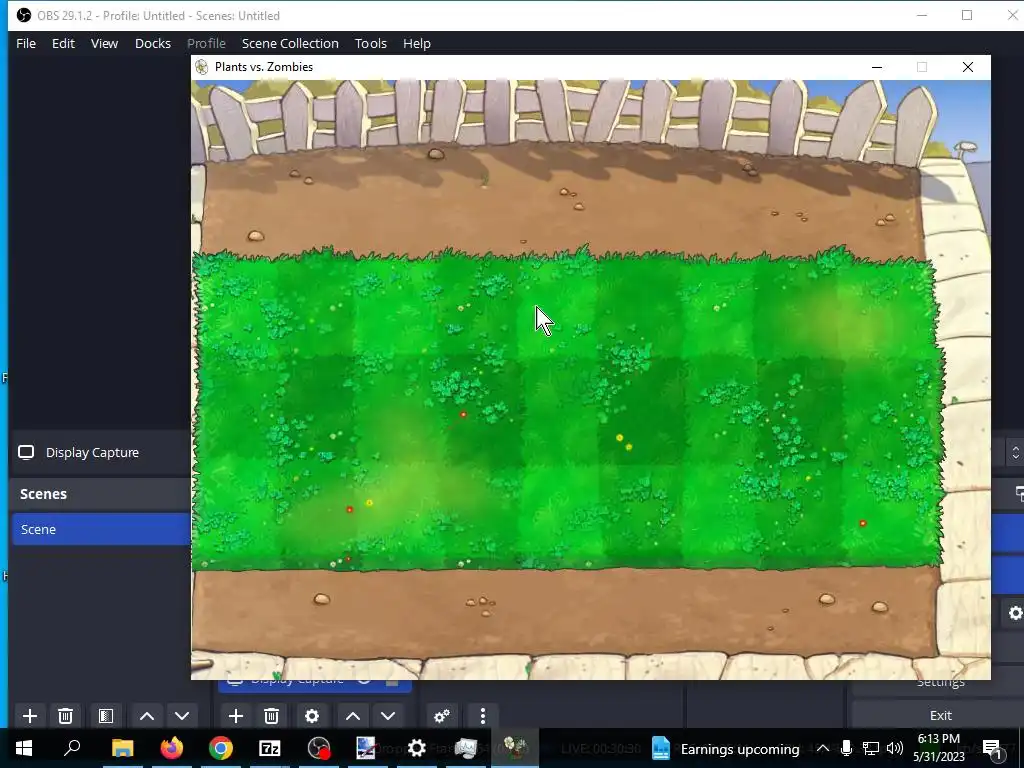Open 7-Zip from the taskbar

point(270,748)
